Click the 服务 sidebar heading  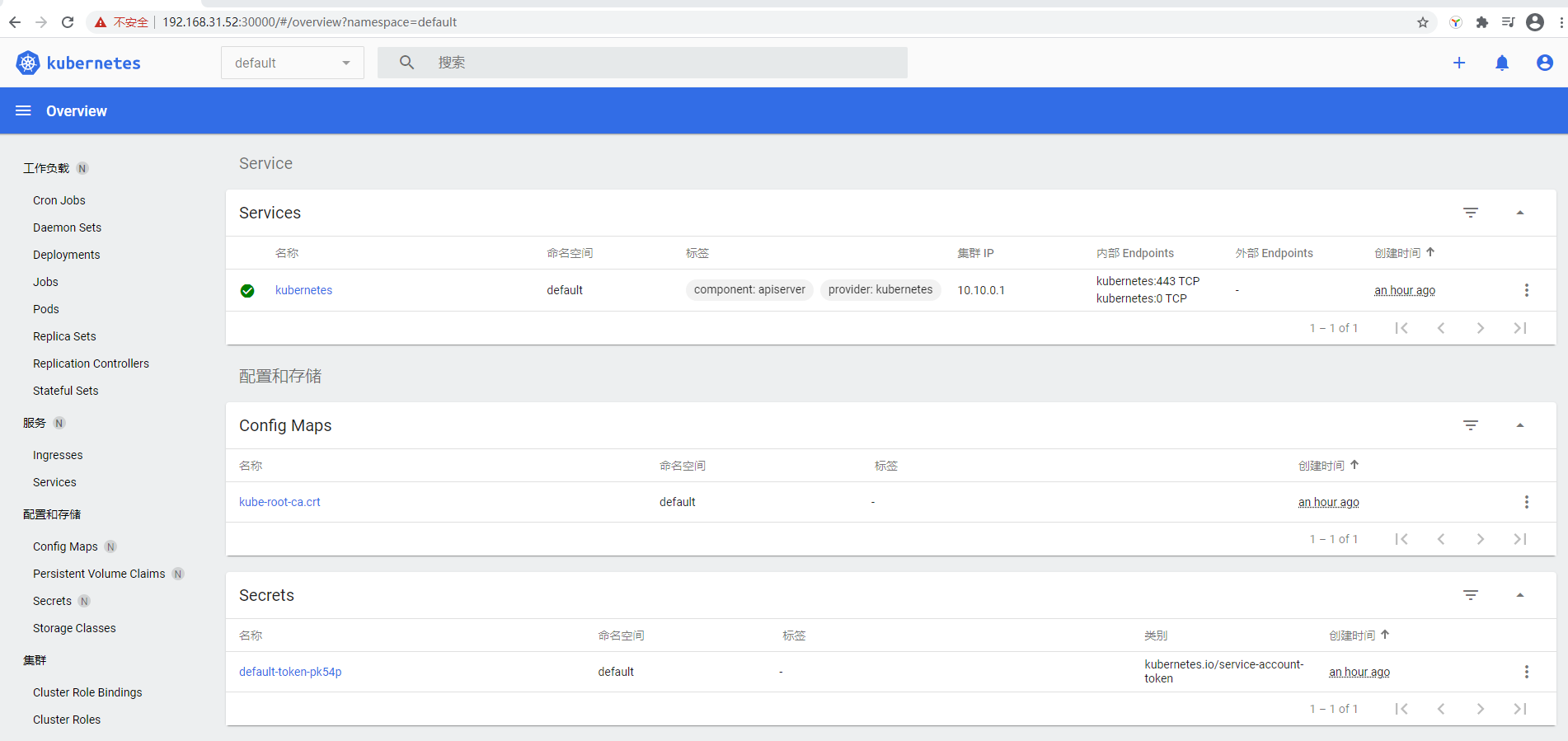[x=35, y=423]
